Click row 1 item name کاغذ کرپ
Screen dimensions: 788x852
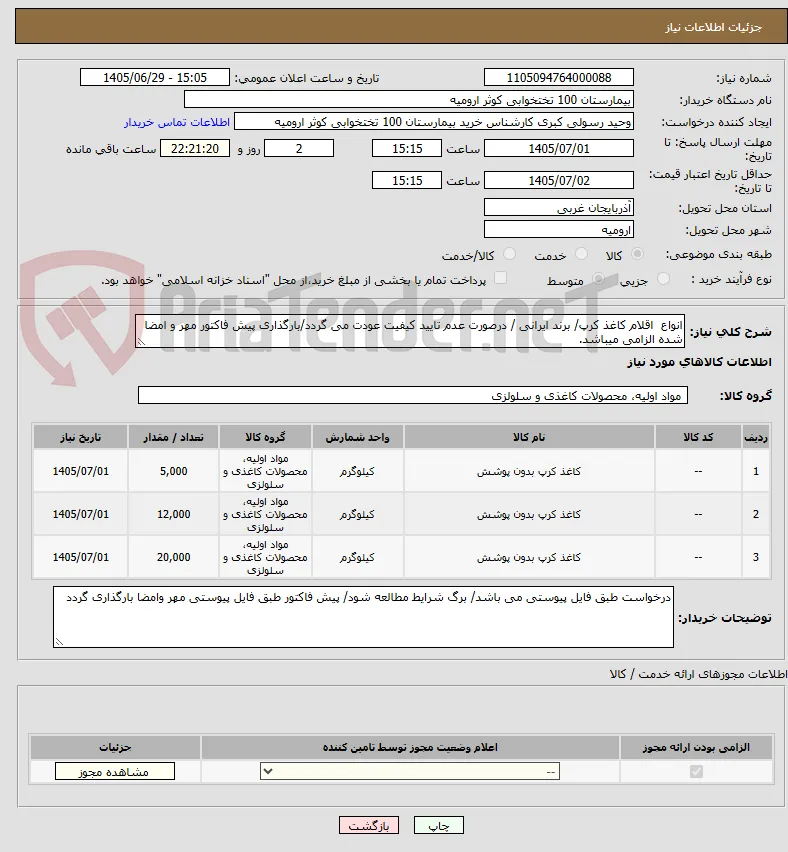(529, 471)
